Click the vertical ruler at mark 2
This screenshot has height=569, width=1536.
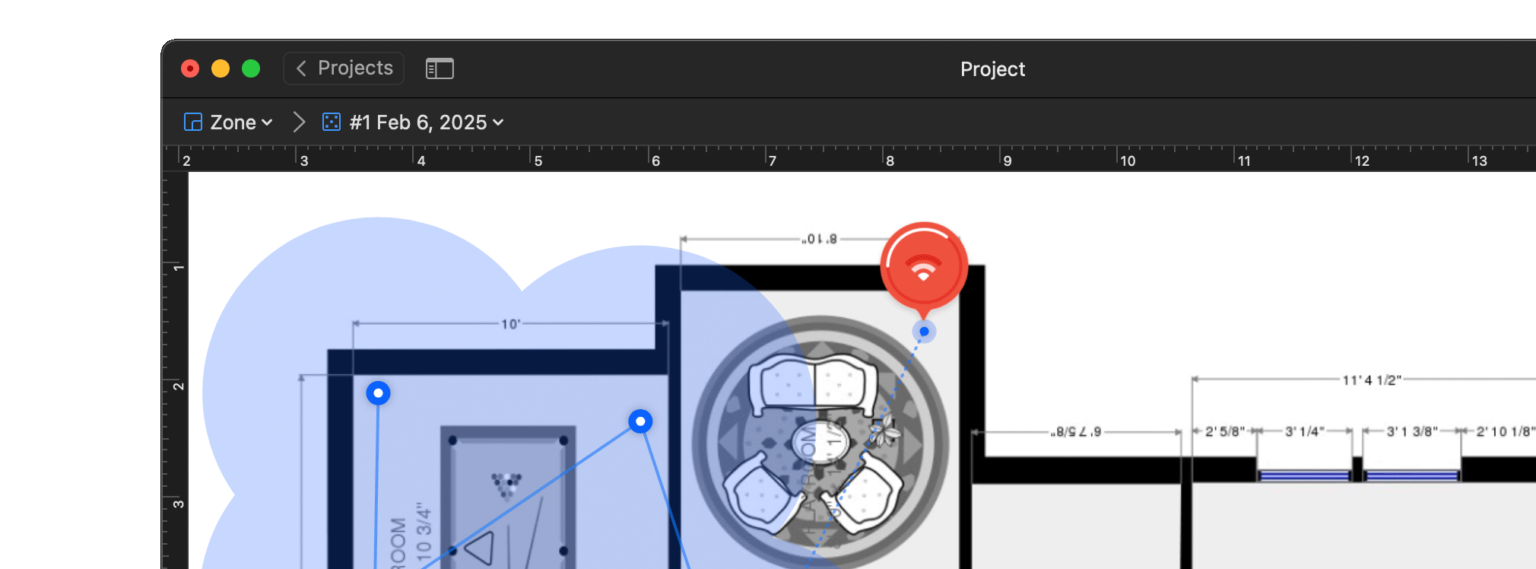coord(177,385)
